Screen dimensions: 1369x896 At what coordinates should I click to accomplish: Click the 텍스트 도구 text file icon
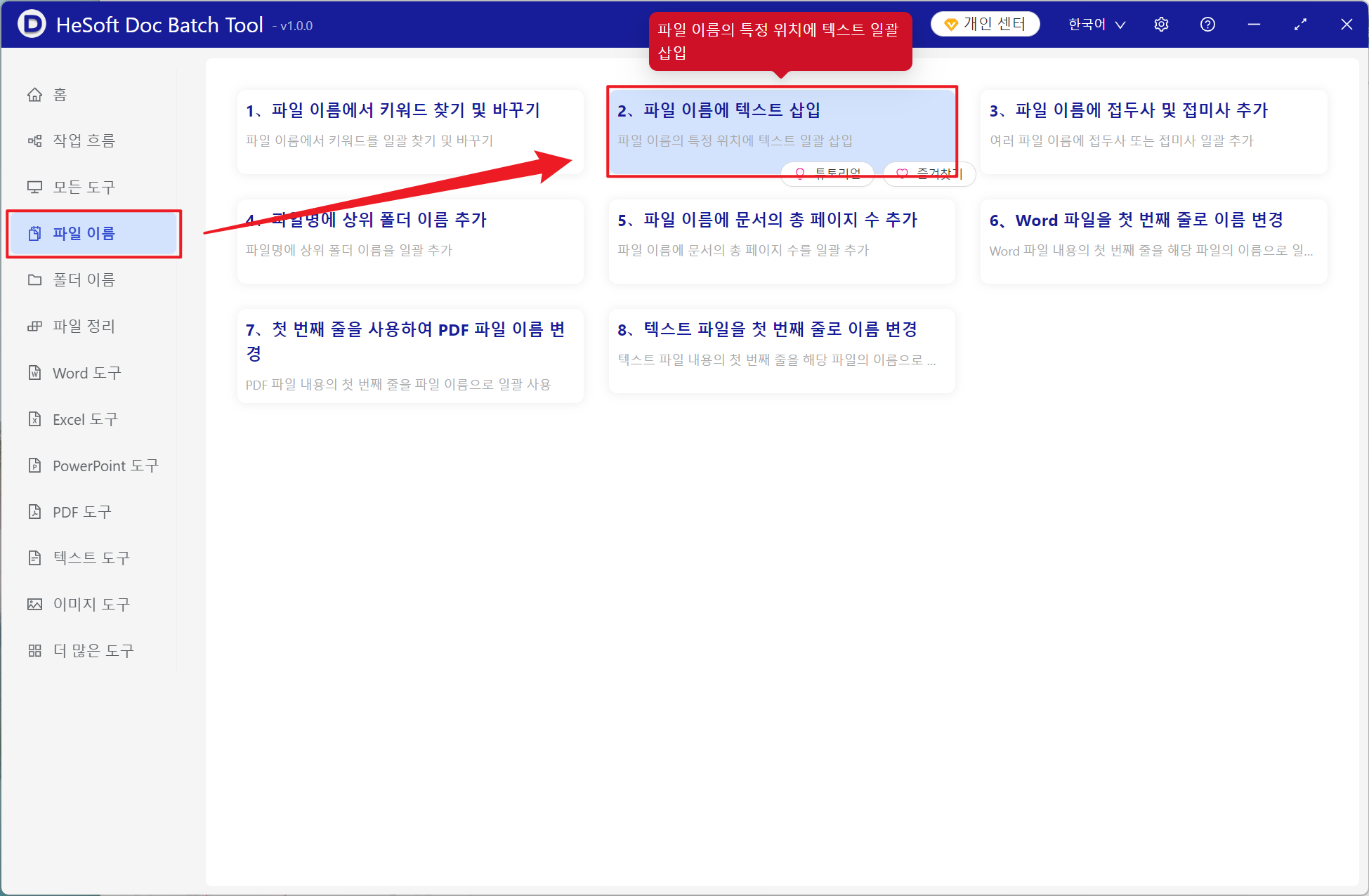pyautogui.click(x=34, y=558)
